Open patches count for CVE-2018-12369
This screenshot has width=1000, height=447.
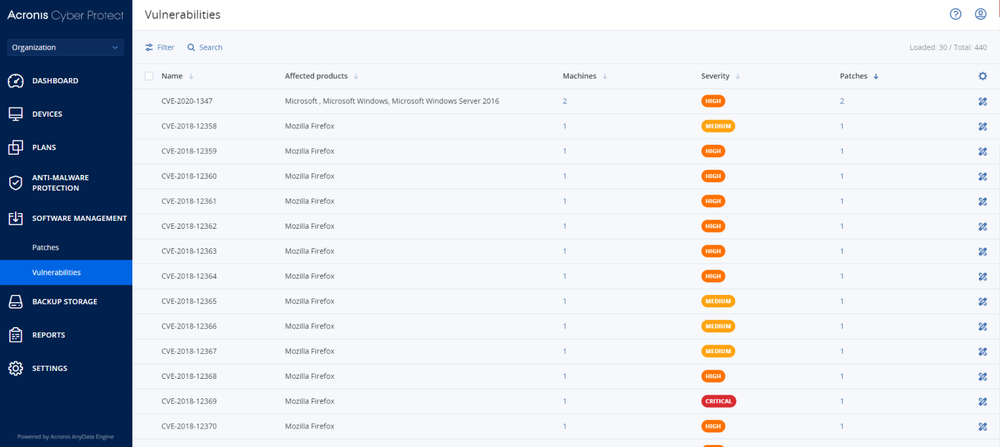pyautogui.click(x=842, y=401)
